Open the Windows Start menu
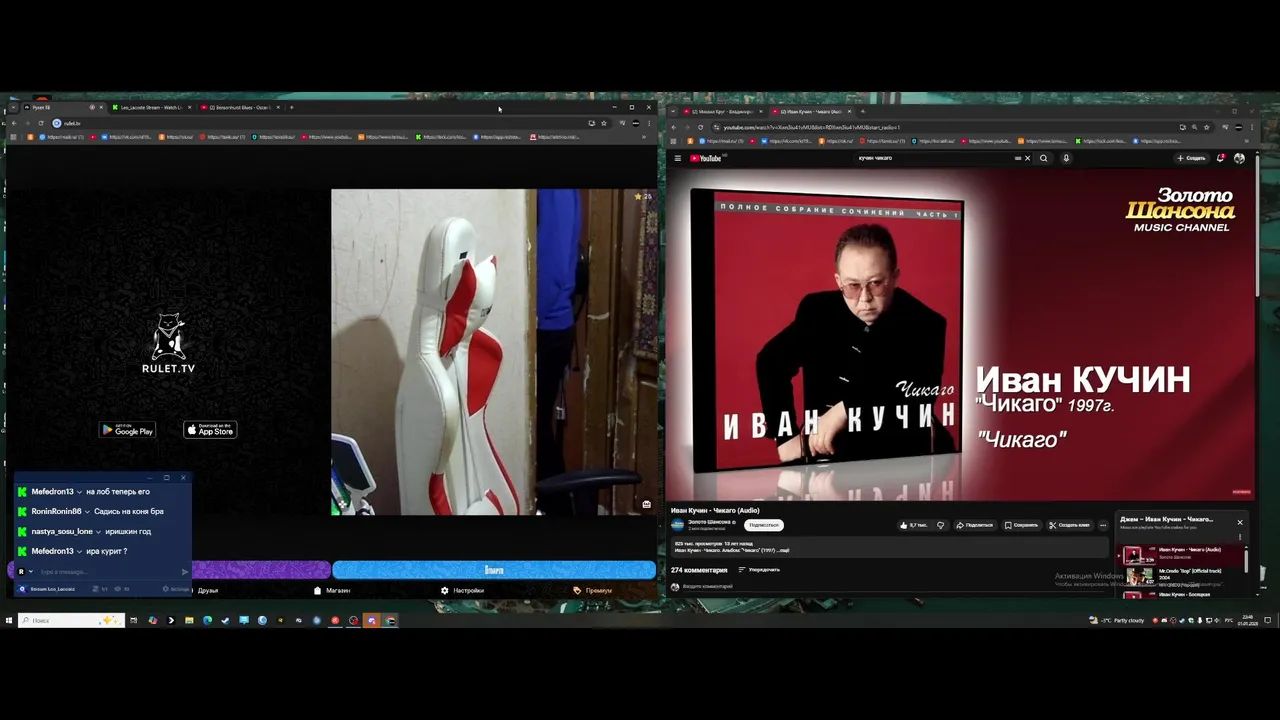The image size is (1280, 720). click(x=9, y=620)
